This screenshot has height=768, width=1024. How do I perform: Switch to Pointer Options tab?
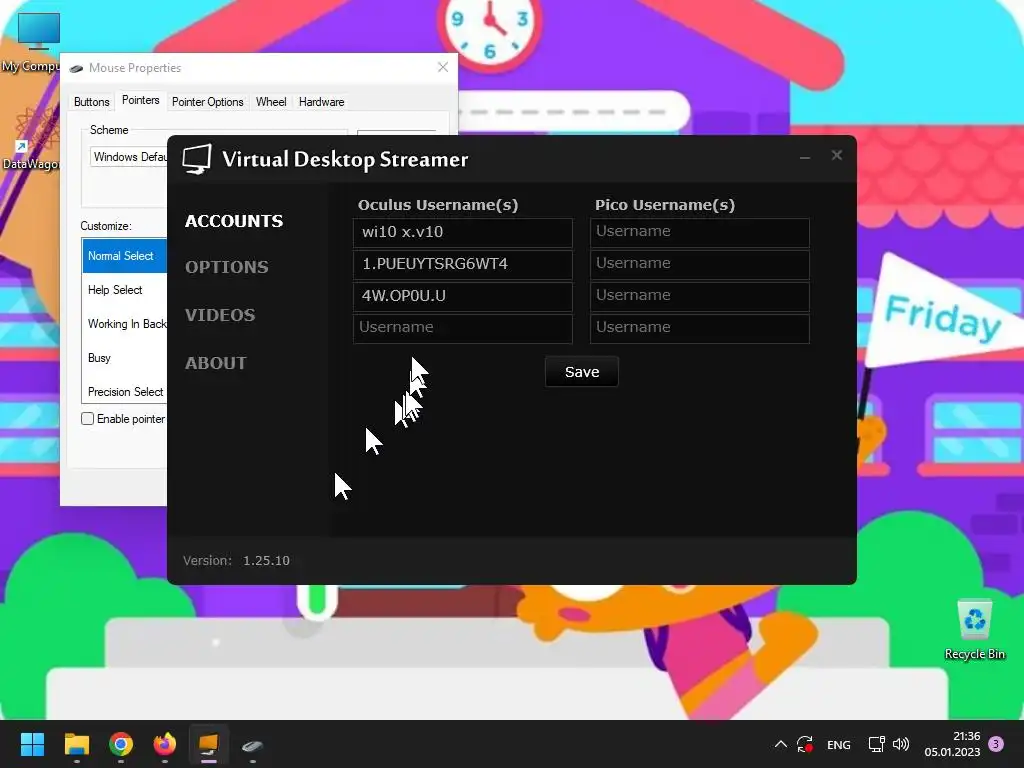click(x=208, y=102)
